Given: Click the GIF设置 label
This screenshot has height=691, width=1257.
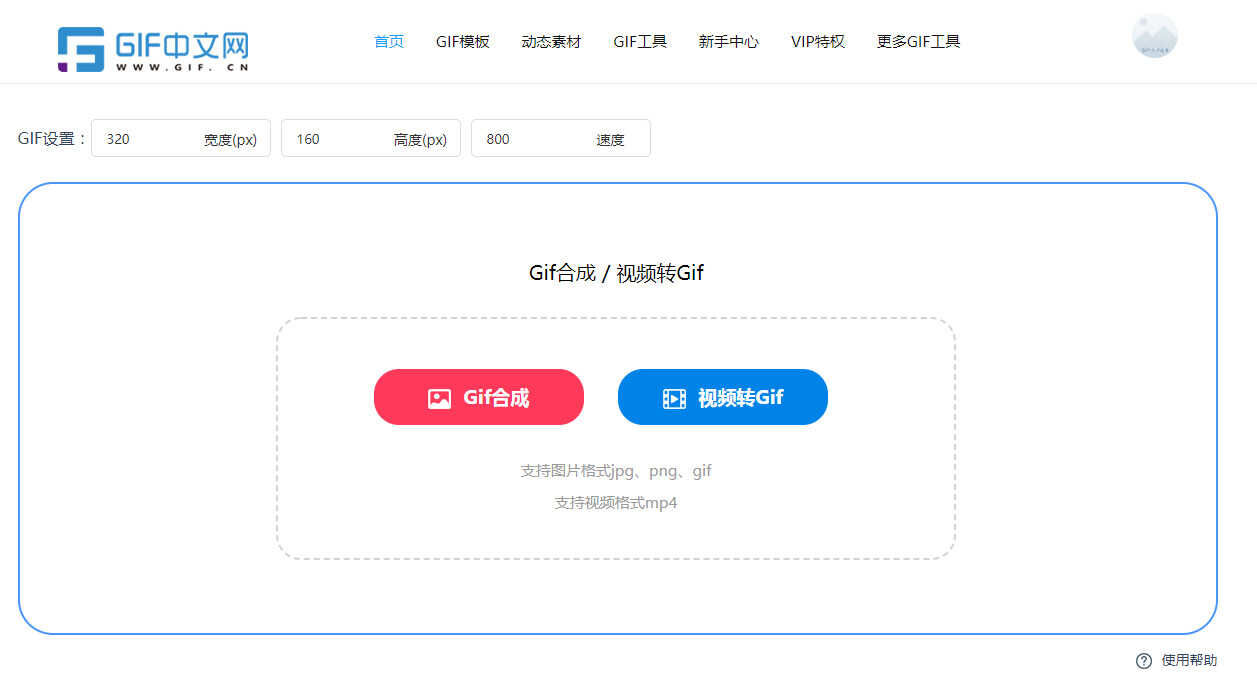Looking at the screenshot, I should (x=52, y=138).
